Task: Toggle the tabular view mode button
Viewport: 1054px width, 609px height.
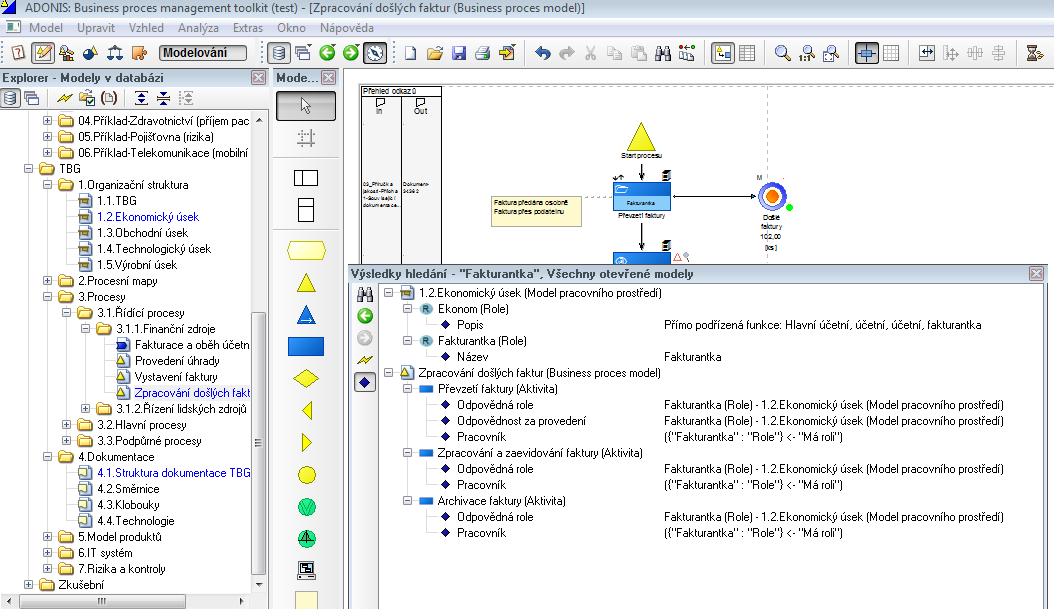Action: click(x=747, y=53)
